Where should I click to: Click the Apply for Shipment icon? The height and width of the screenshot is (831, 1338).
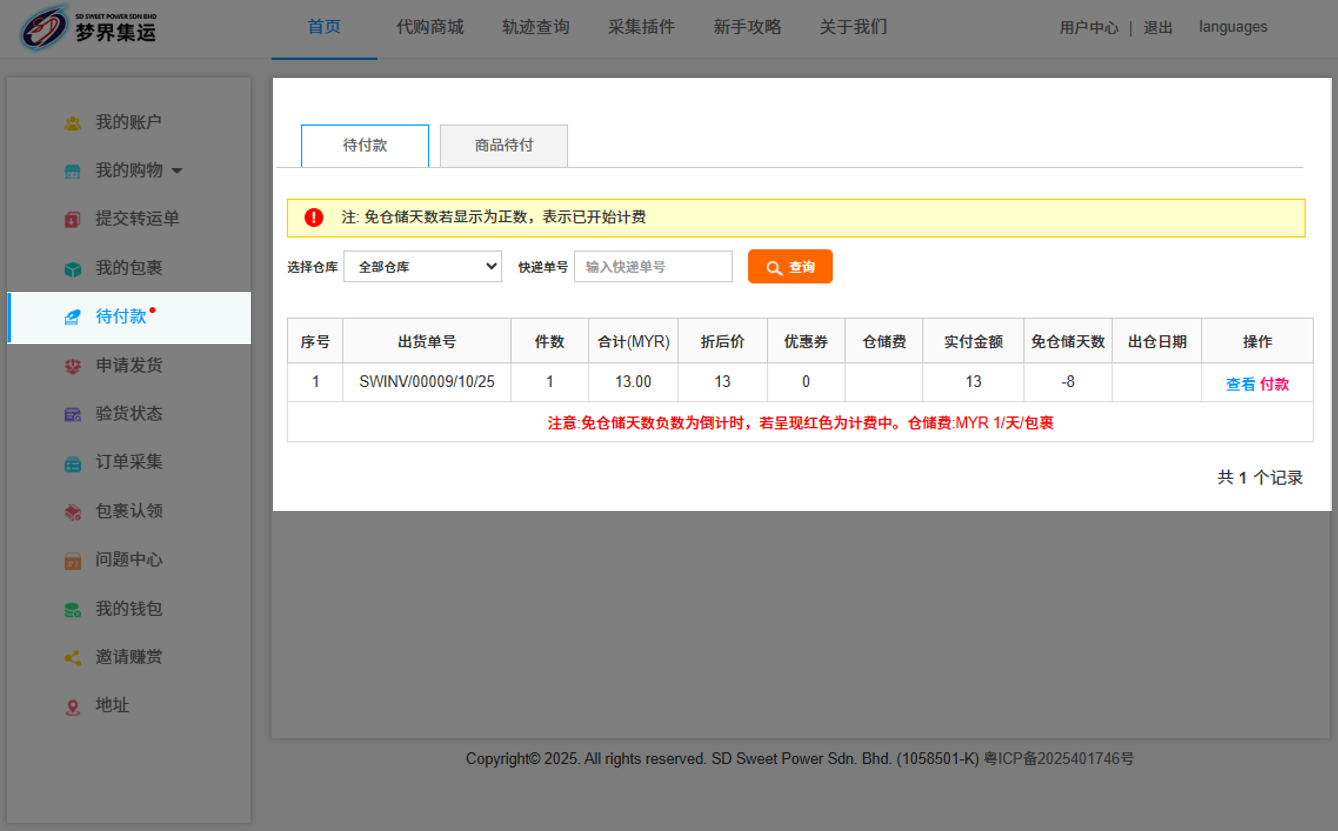(x=73, y=366)
